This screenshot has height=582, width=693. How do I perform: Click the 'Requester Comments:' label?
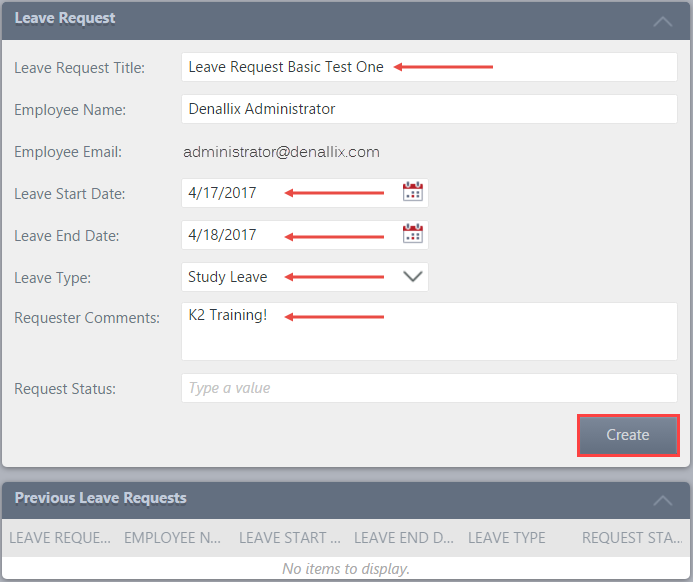click(87, 318)
